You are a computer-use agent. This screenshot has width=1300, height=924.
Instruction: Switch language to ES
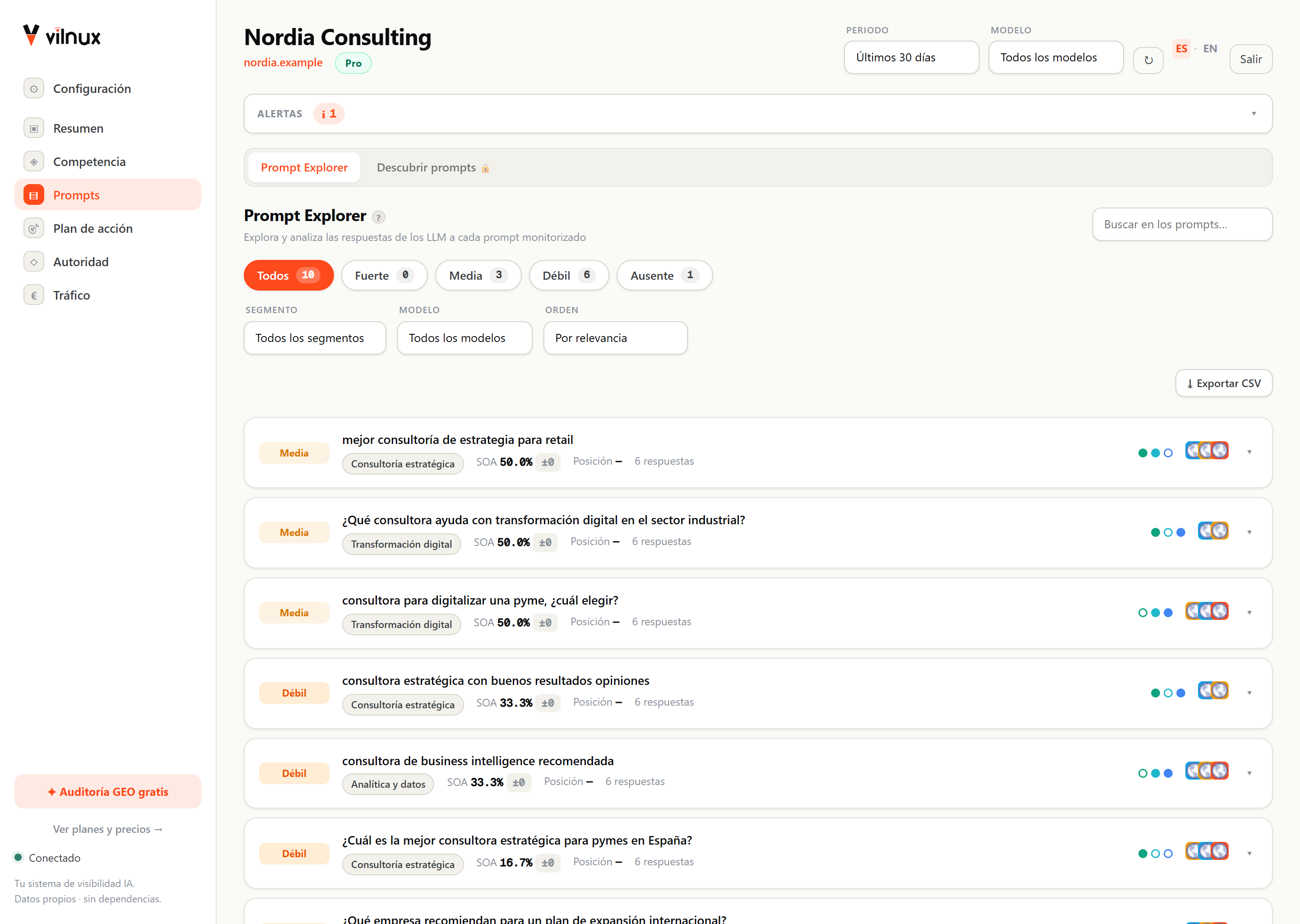1182,49
